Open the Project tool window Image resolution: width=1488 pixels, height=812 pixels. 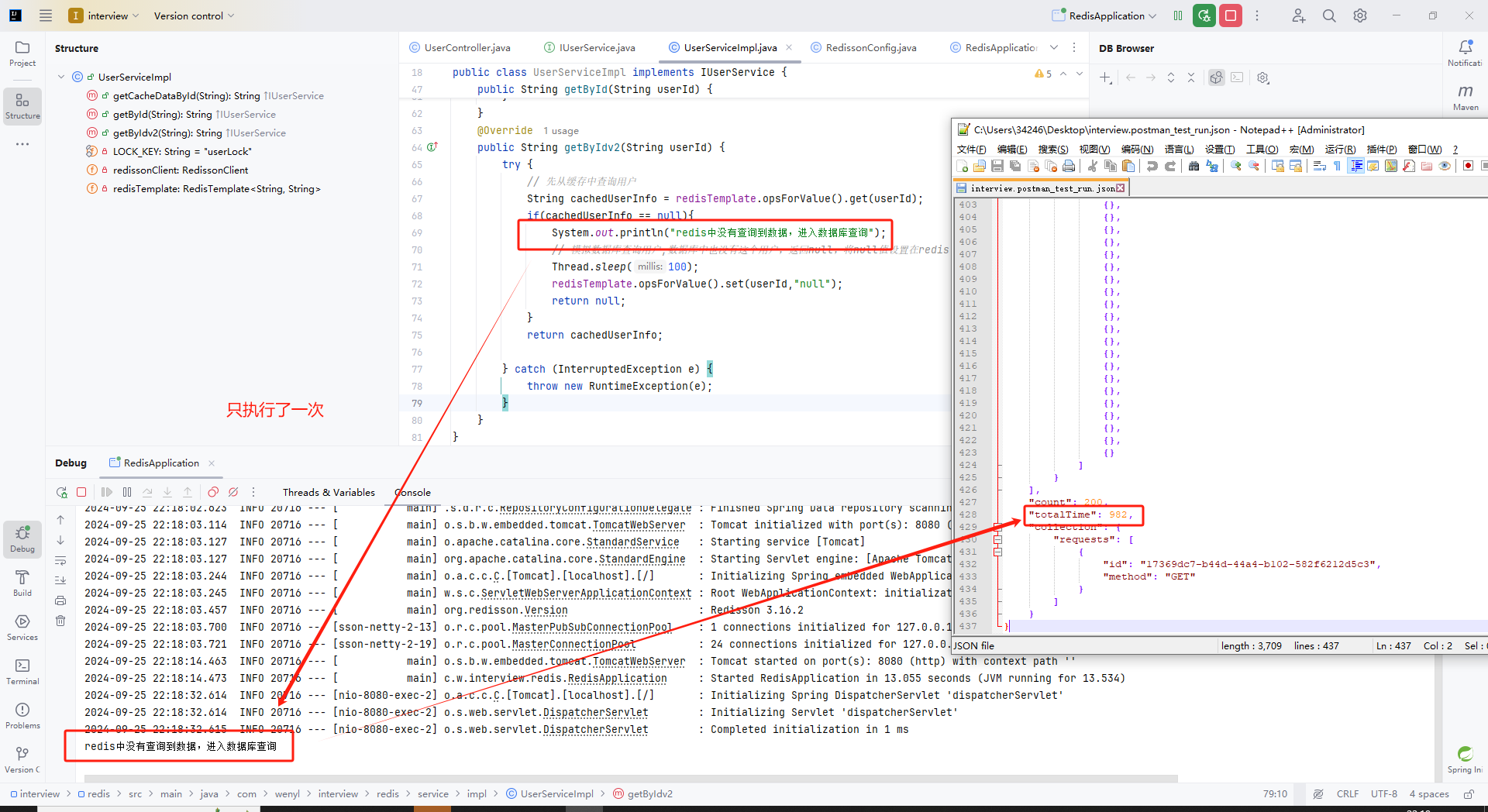tap(22, 53)
